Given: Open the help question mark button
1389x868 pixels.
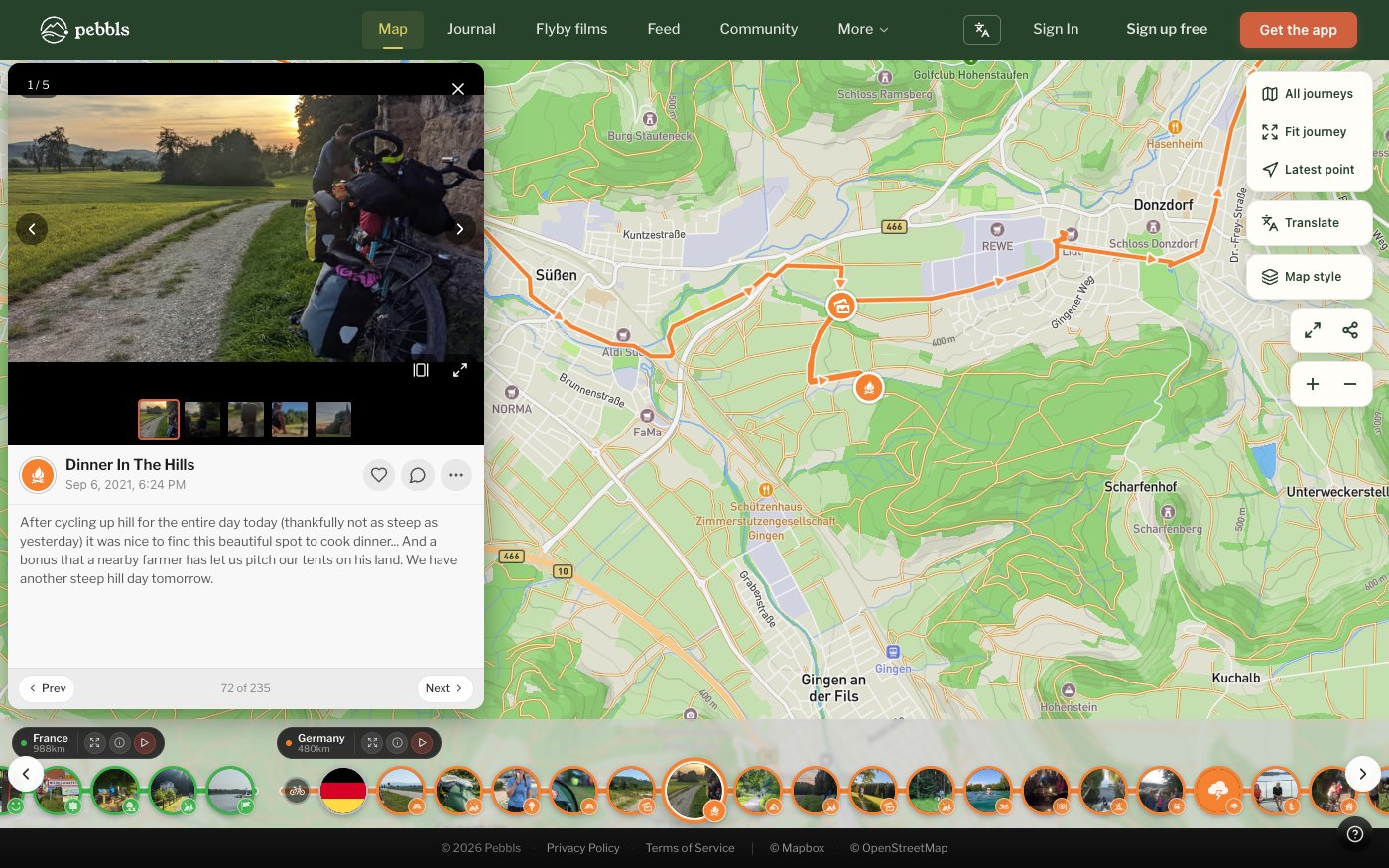Looking at the screenshot, I should click(1355, 834).
